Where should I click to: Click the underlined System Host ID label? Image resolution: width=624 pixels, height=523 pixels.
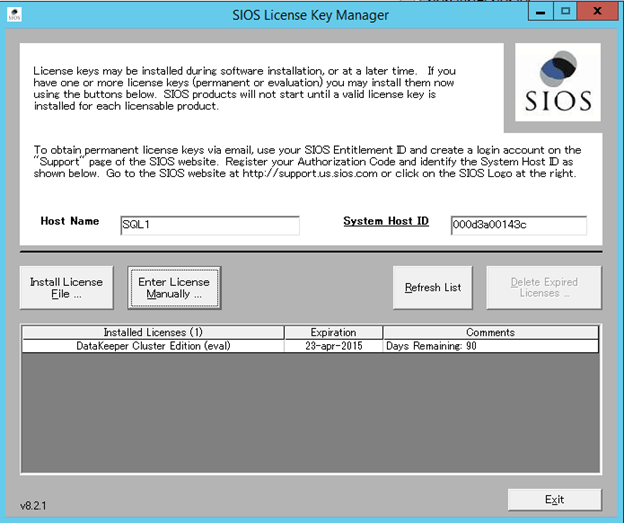[386, 221]
